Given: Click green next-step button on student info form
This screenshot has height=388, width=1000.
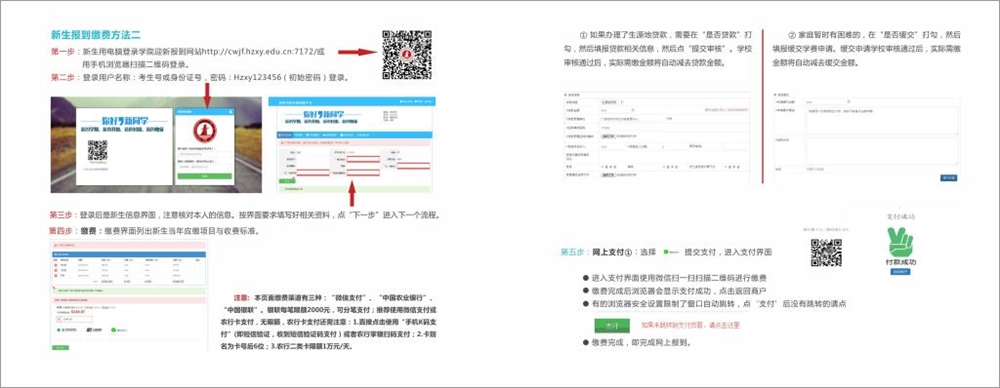Looking at the screenshot, I should [x=287, y=181].
